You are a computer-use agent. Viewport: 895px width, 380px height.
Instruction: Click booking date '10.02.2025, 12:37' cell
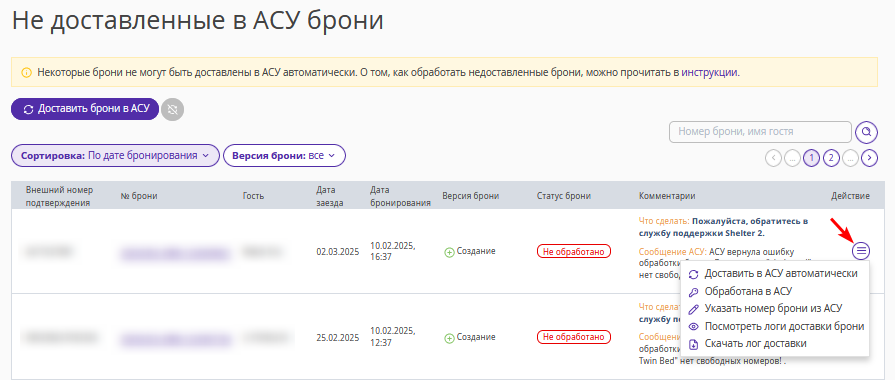(392, 337)
